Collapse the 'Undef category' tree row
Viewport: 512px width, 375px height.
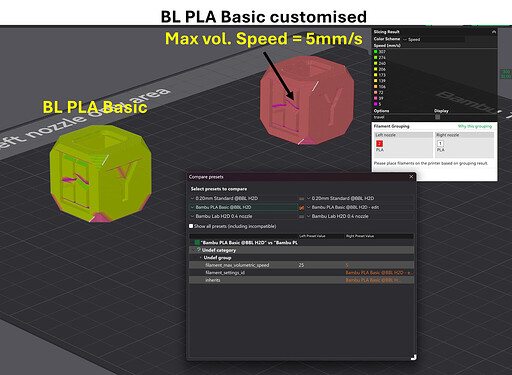(194, 250)
